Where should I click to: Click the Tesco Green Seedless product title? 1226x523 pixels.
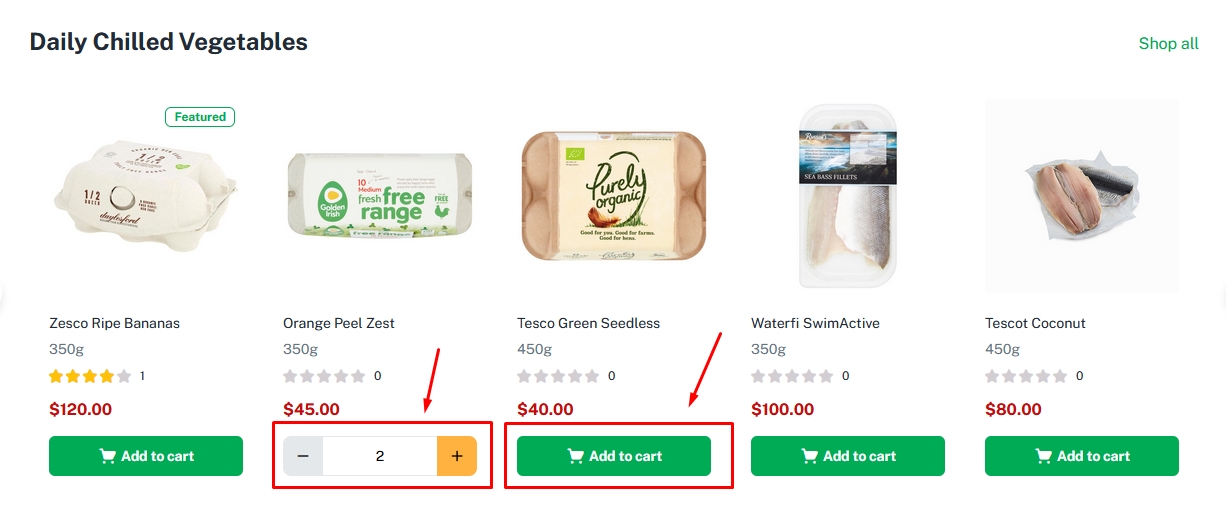pyautogui.click(x=589, y=323)
